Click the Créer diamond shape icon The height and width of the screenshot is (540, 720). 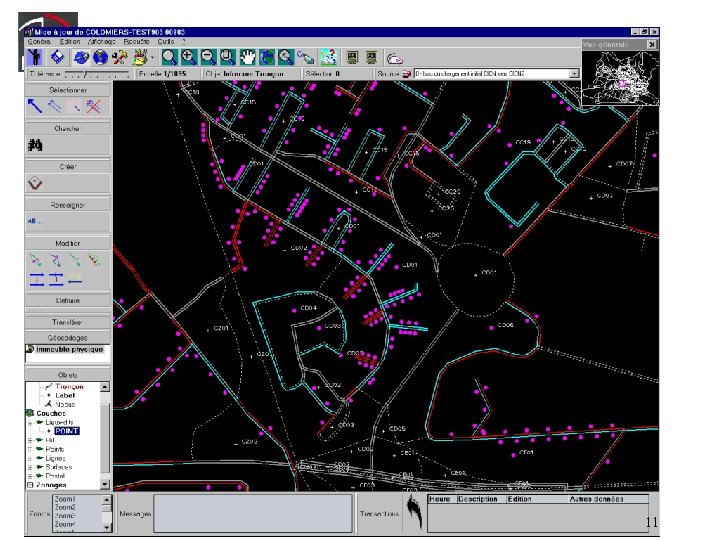(35, 183)
